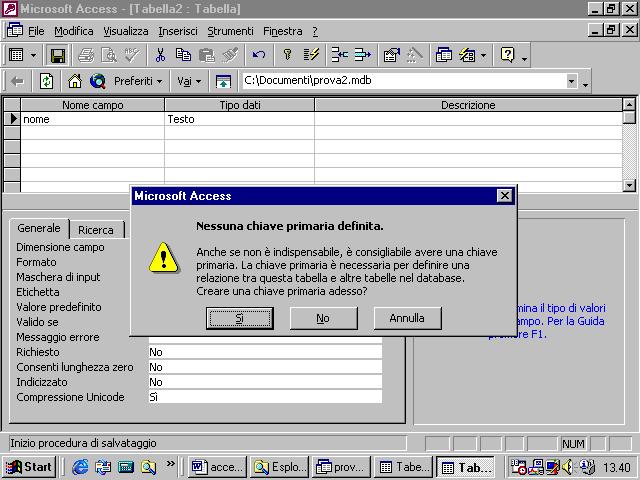This screenshot has width=640, height=480.
Task: Select the row selector of 'nome' row
Action: [12, 119]
